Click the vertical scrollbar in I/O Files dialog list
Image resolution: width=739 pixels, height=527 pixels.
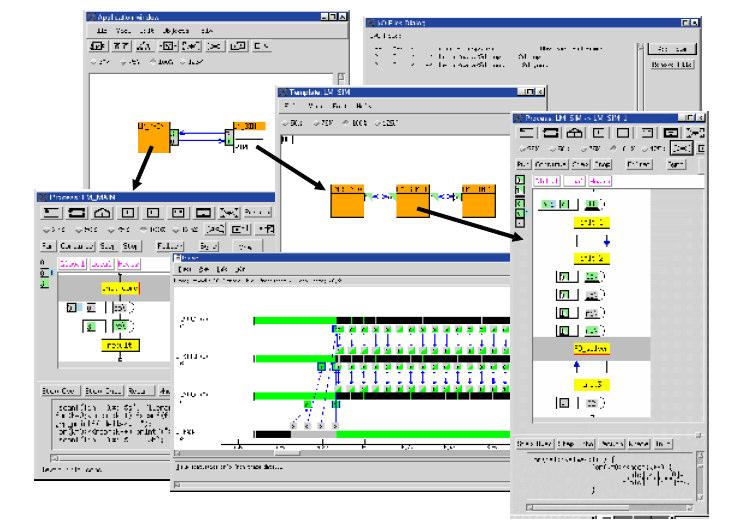click(x=640, y=78)
